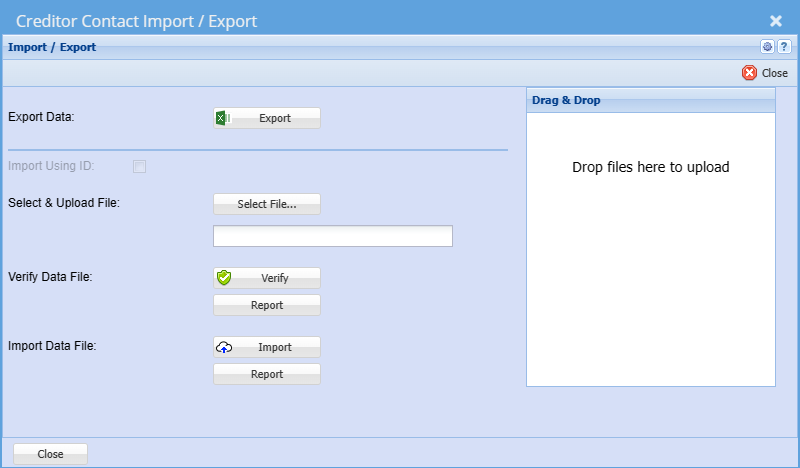
Task: Click the Verify Data File label
Action: (x=50, y=277)
